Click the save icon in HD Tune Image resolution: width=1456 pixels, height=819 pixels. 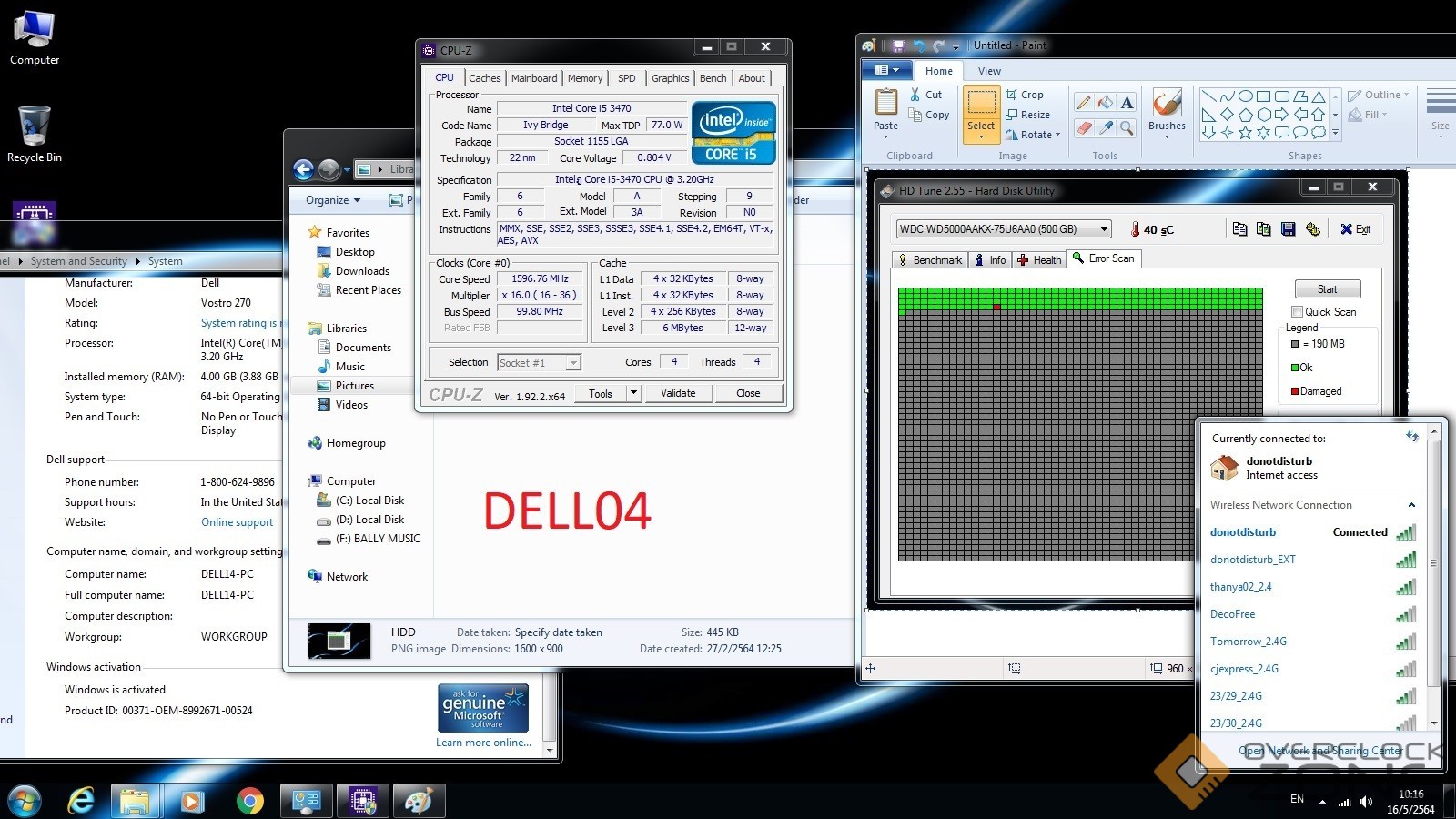click(1288, 229)
